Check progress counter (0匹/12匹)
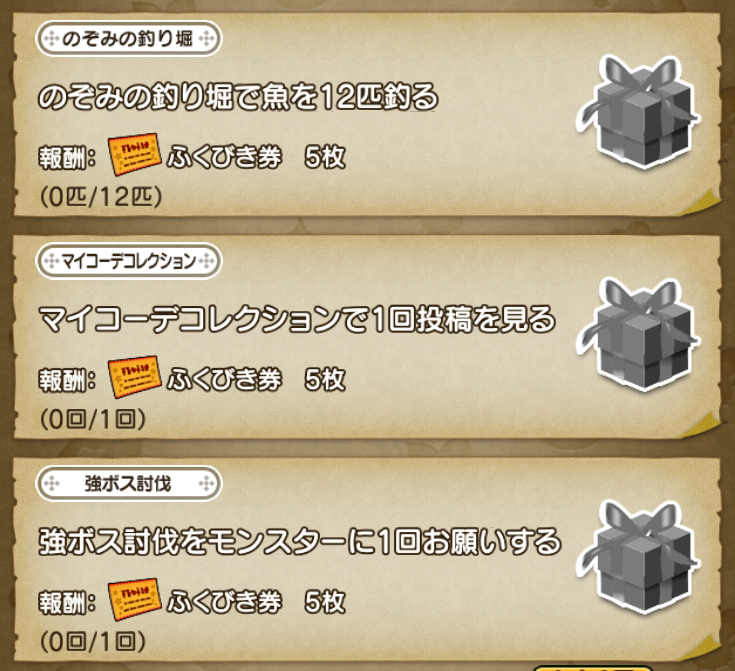The height and width of the screenshot is (671, 735). point(101,196)
